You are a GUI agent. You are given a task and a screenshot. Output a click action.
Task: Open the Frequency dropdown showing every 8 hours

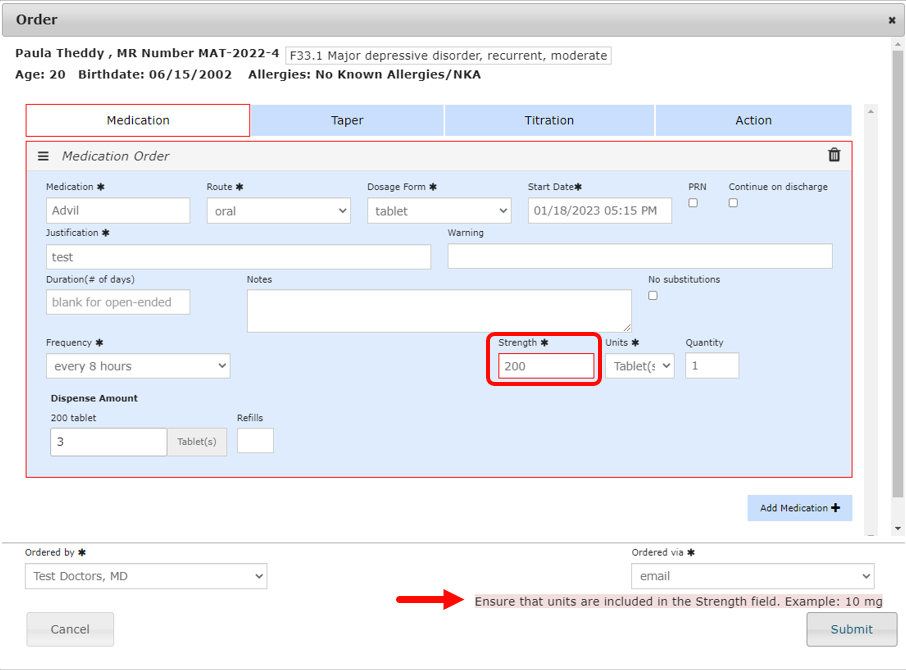[138, 366]
